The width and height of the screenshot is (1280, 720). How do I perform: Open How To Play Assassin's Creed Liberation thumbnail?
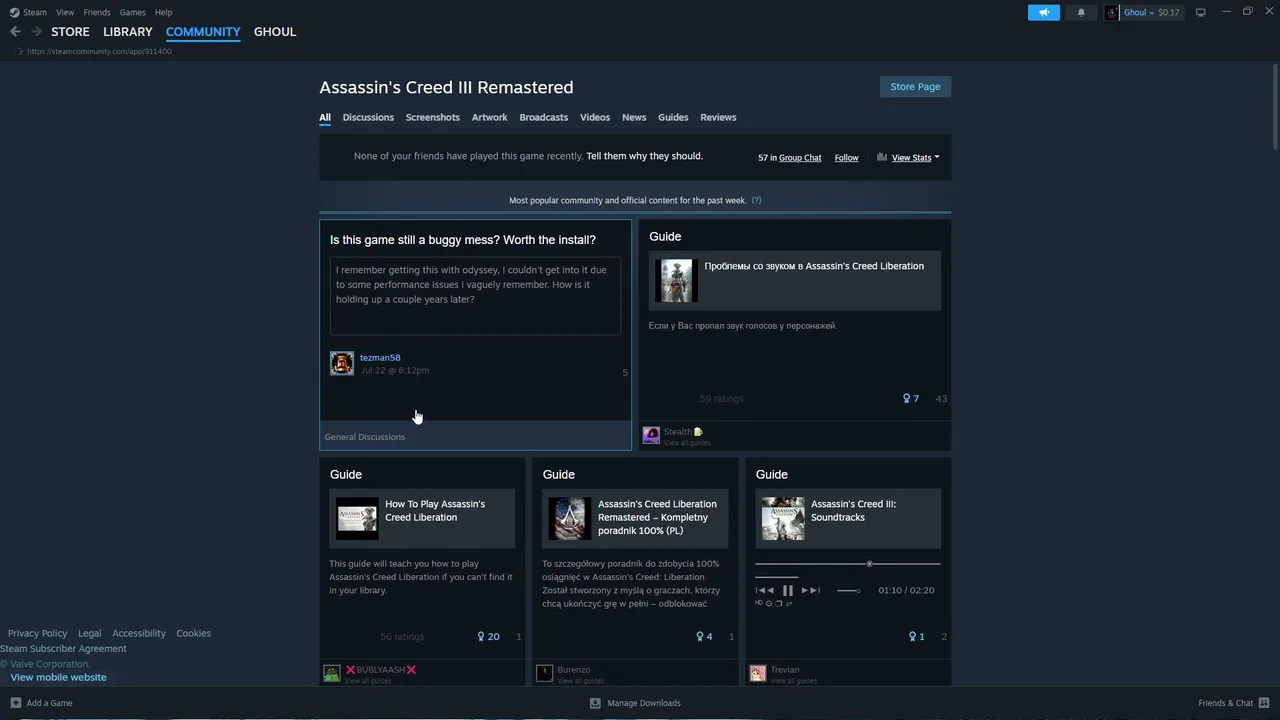click(x=357, y=518)
